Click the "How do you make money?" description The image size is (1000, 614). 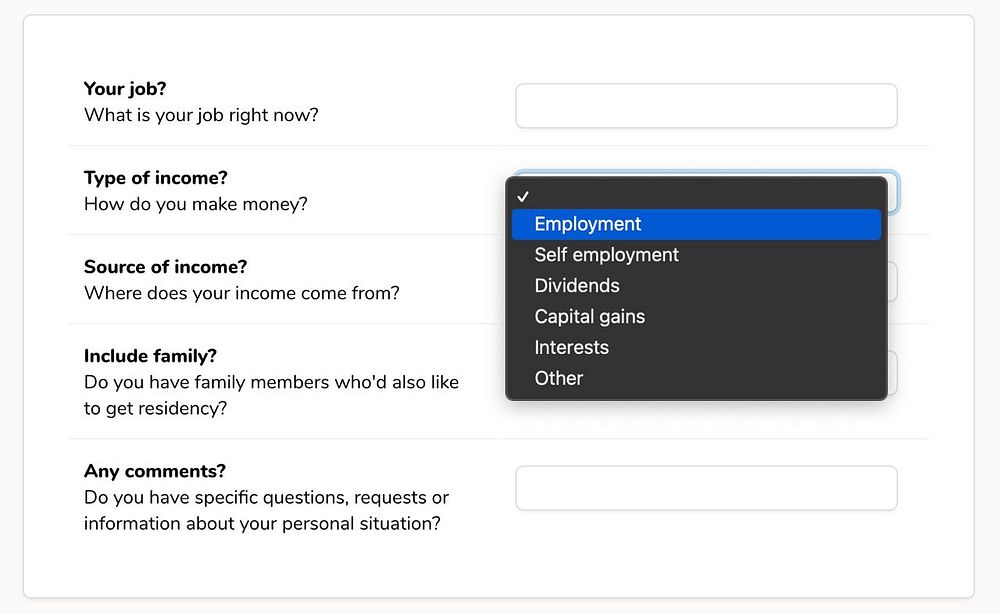[x=196, y=204]
